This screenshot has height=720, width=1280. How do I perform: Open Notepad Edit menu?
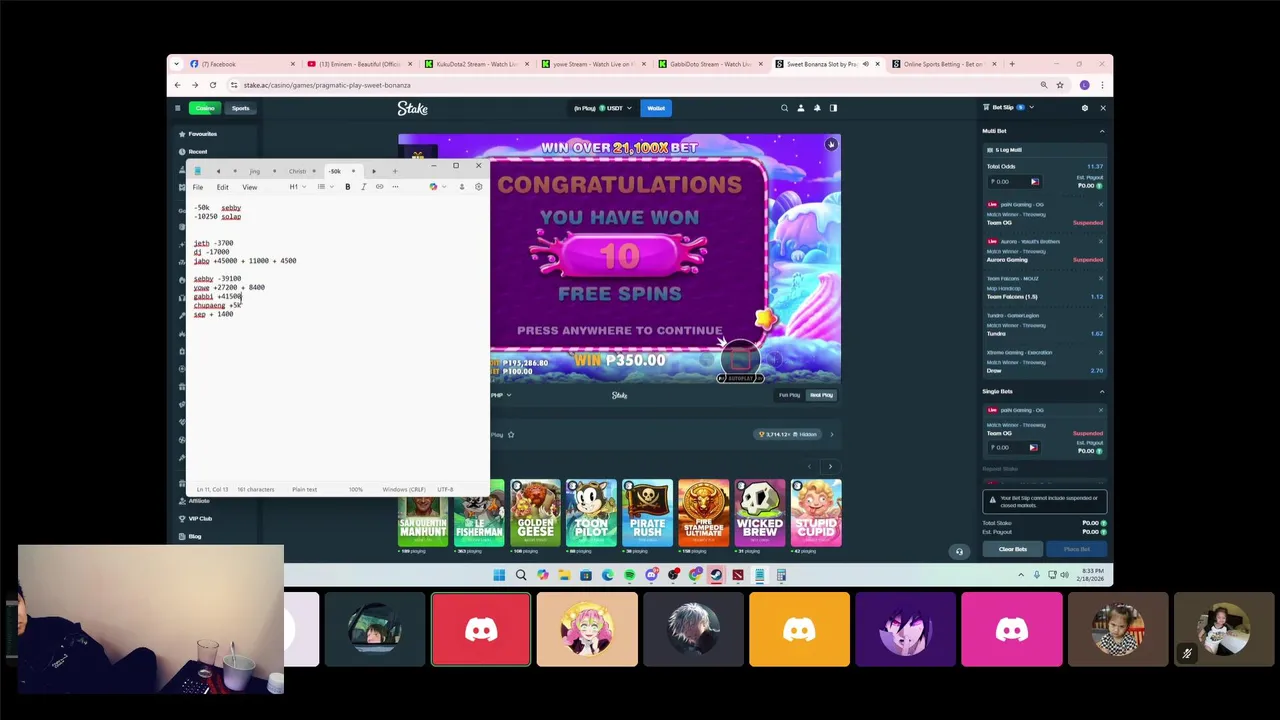click(222, 187)
